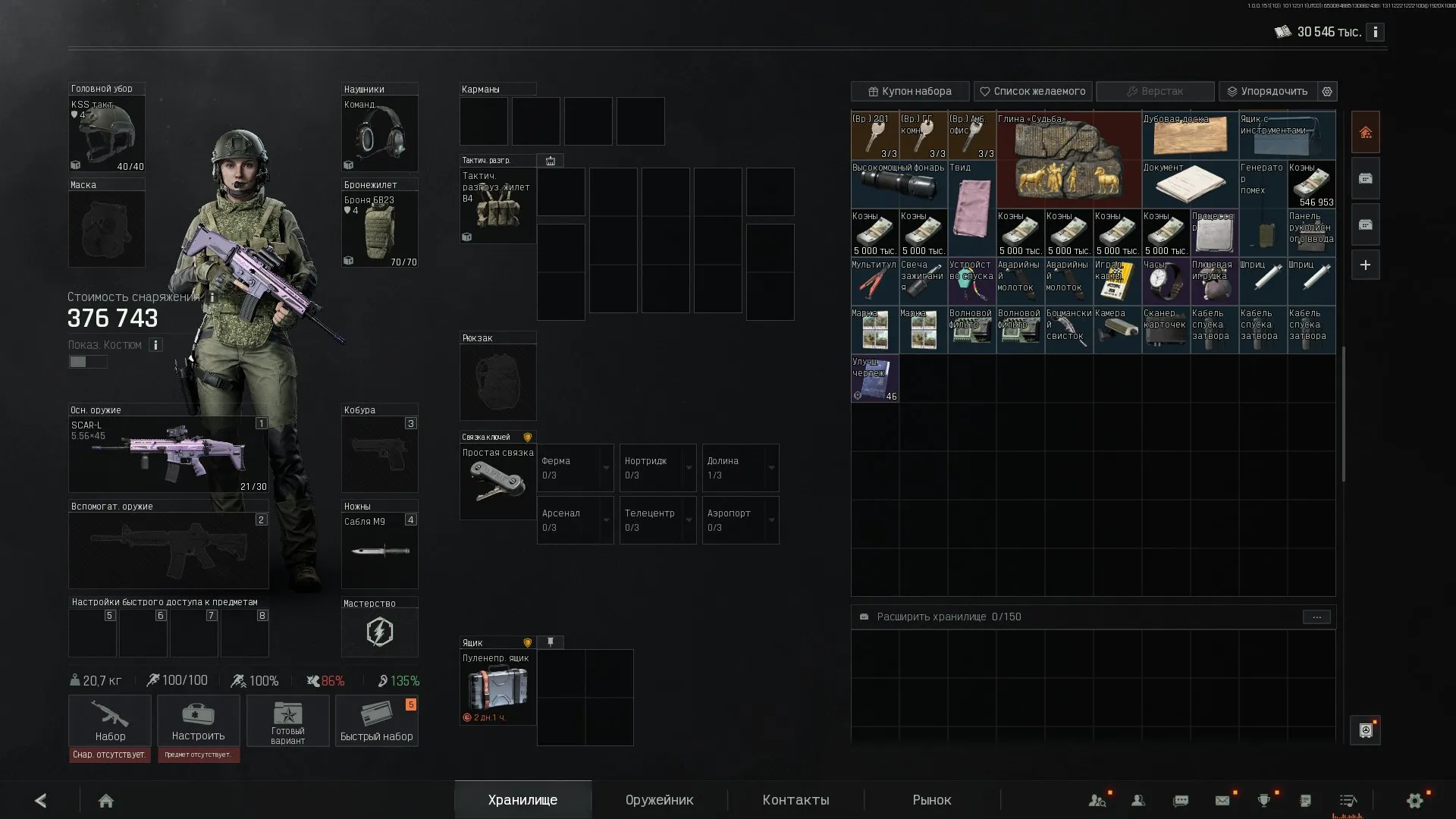Open currency info icon next to balance
This screenshot has width=1456, height=819.
[1375, 32]
